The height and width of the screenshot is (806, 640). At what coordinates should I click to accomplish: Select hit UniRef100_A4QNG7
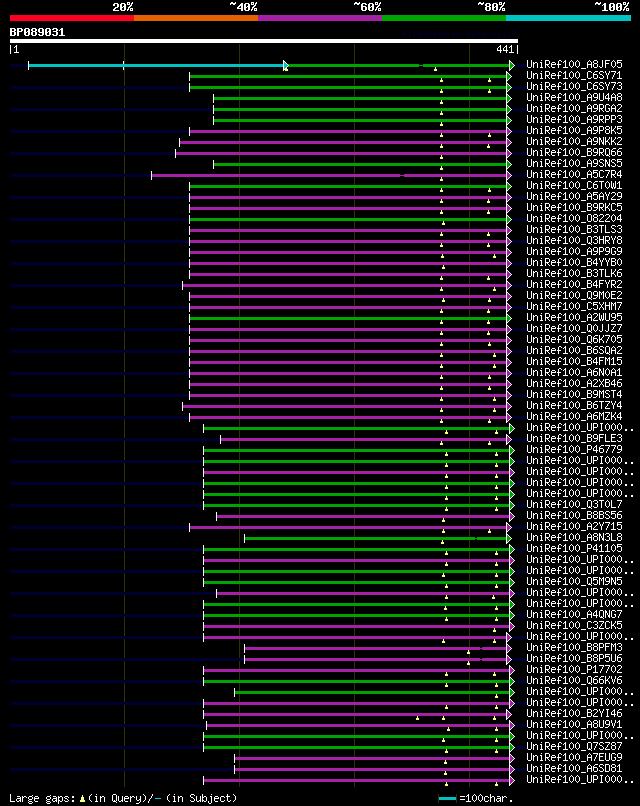[x=574, y=615]
